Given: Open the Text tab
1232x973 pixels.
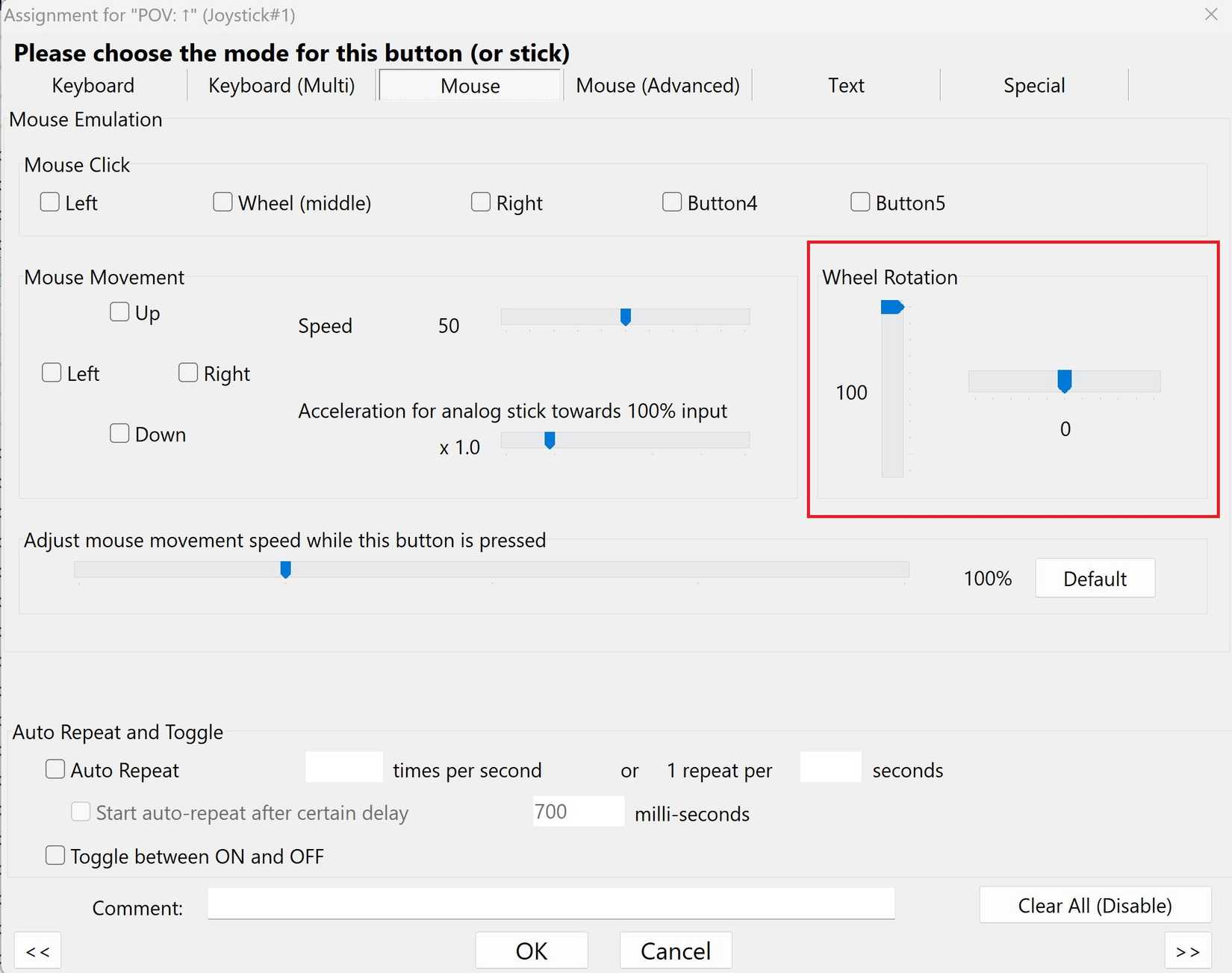Looking at the screenshot, I should [x=846, y=85].
